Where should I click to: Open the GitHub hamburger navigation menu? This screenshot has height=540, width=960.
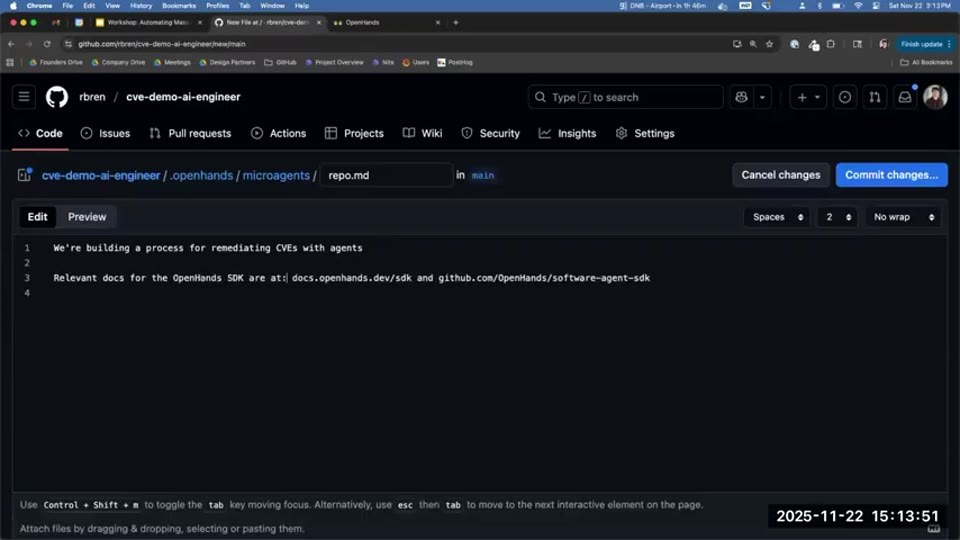24,97
